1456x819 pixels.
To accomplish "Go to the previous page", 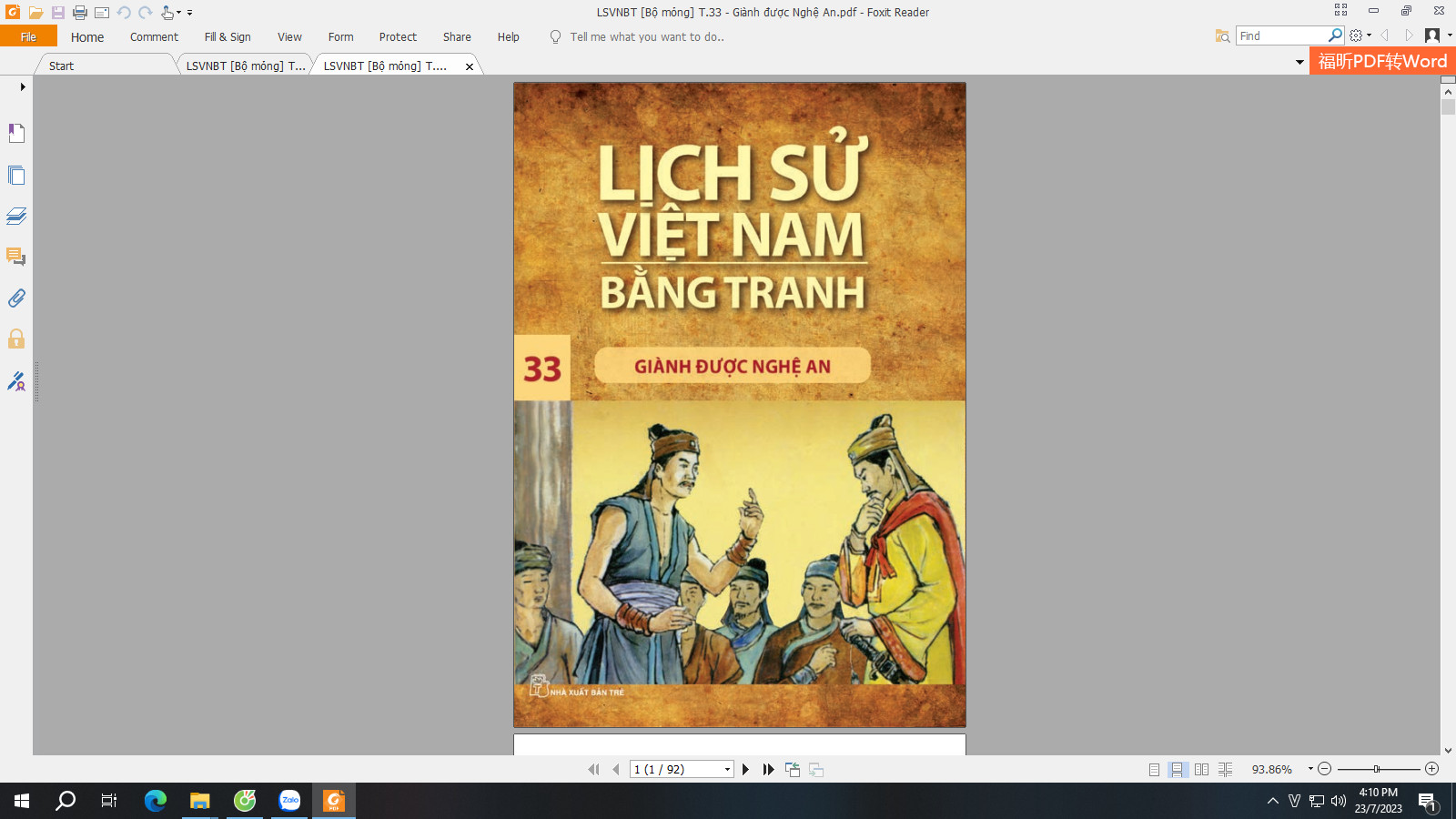I will (x=616, y=770).
